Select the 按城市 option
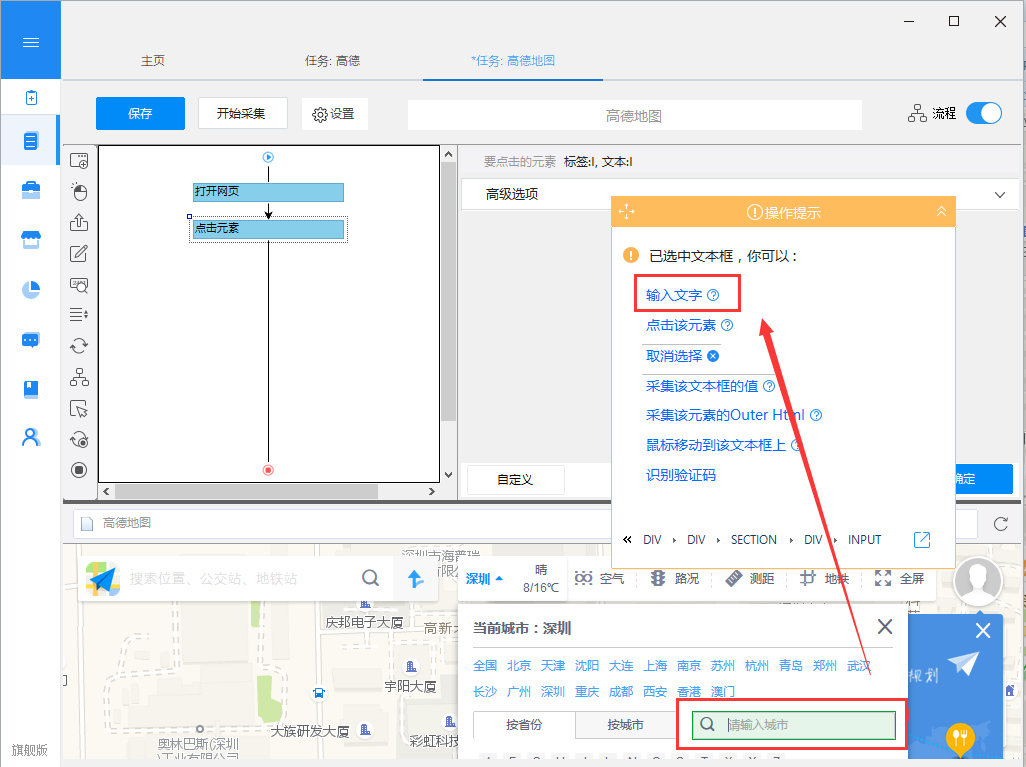 626,724
